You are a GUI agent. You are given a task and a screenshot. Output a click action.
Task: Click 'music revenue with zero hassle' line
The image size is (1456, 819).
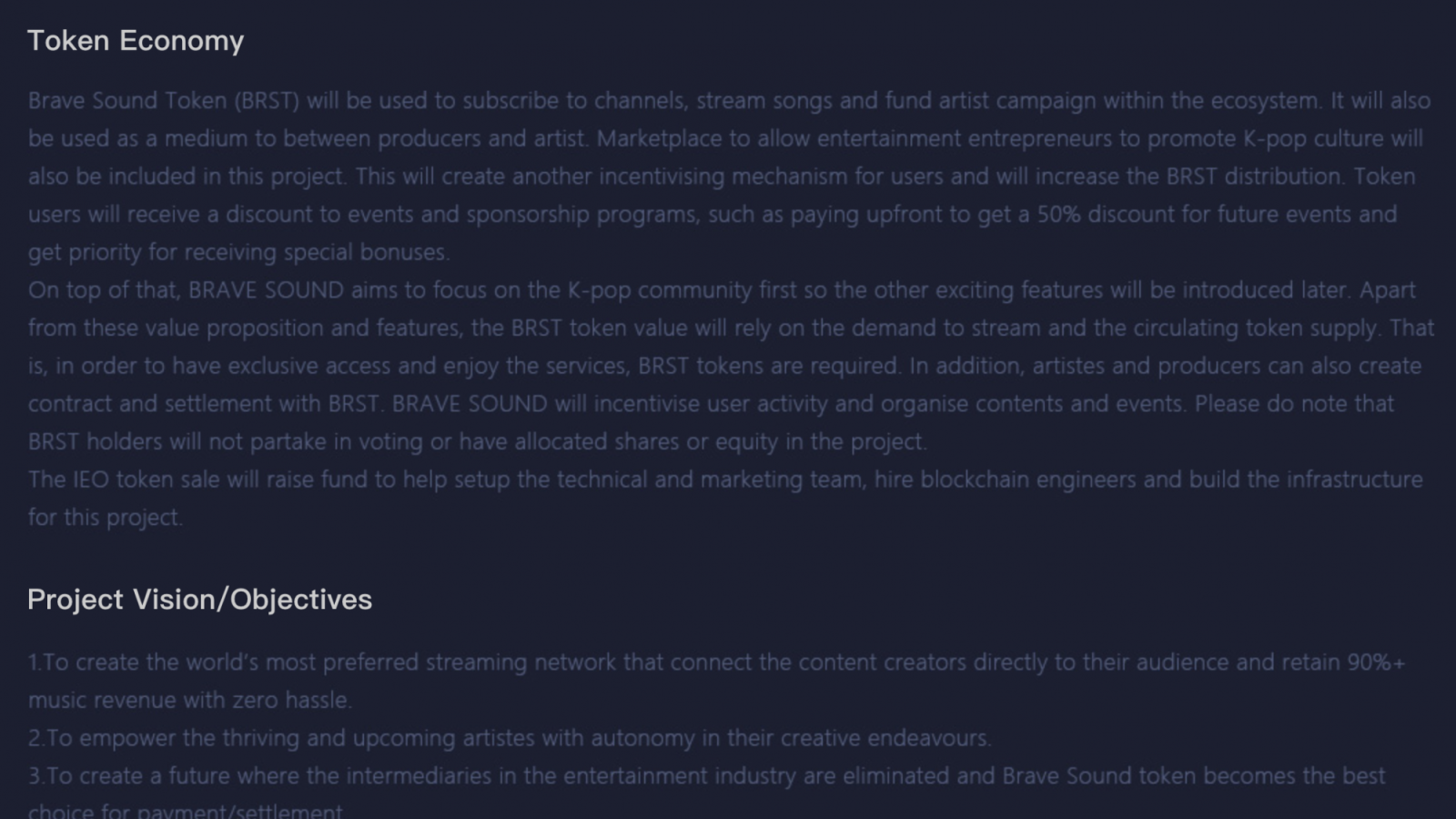189,701
